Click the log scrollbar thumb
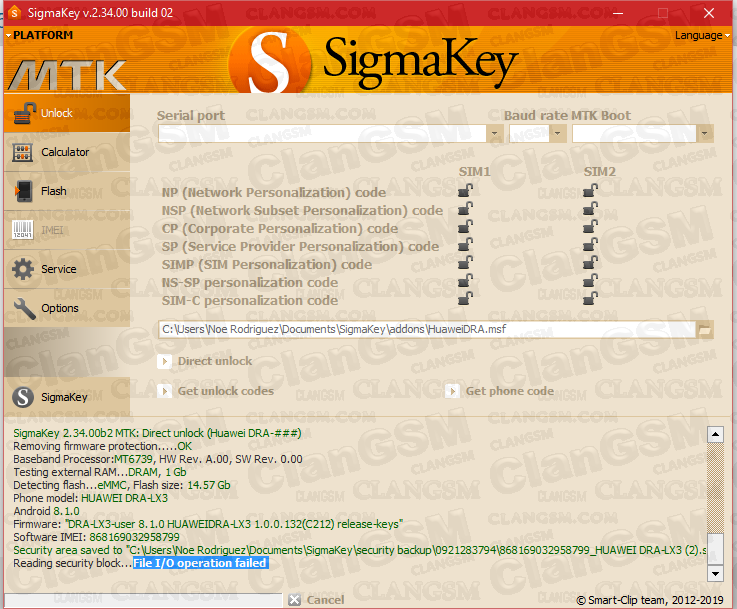This screenshot has height=609, width=737. tap(715, 548)
